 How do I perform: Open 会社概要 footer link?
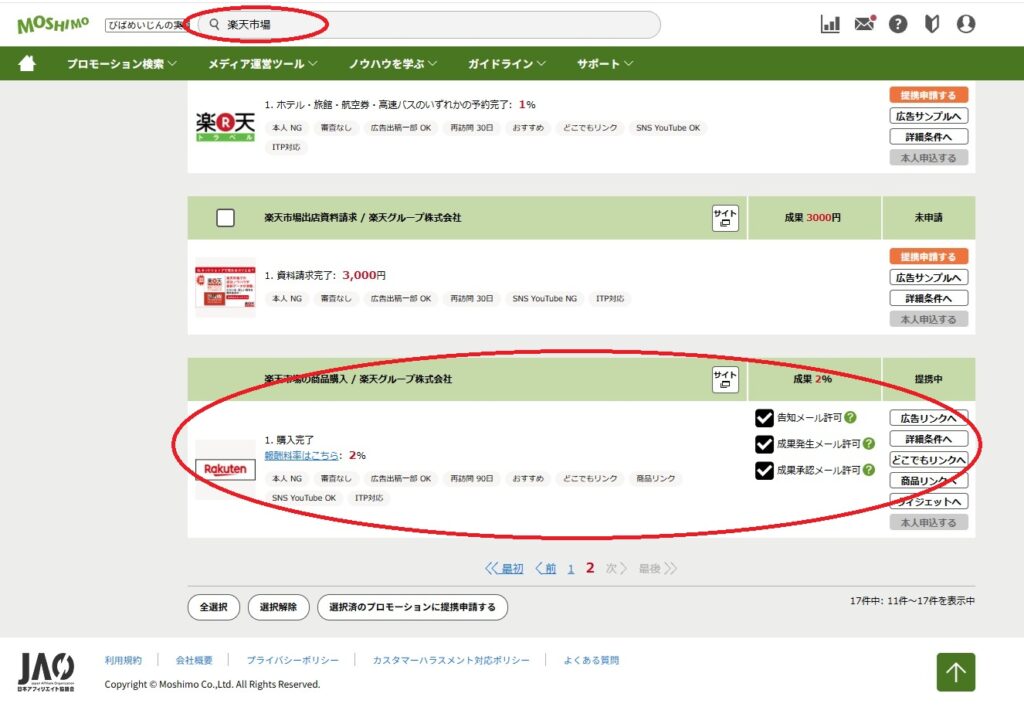[194, 660]
